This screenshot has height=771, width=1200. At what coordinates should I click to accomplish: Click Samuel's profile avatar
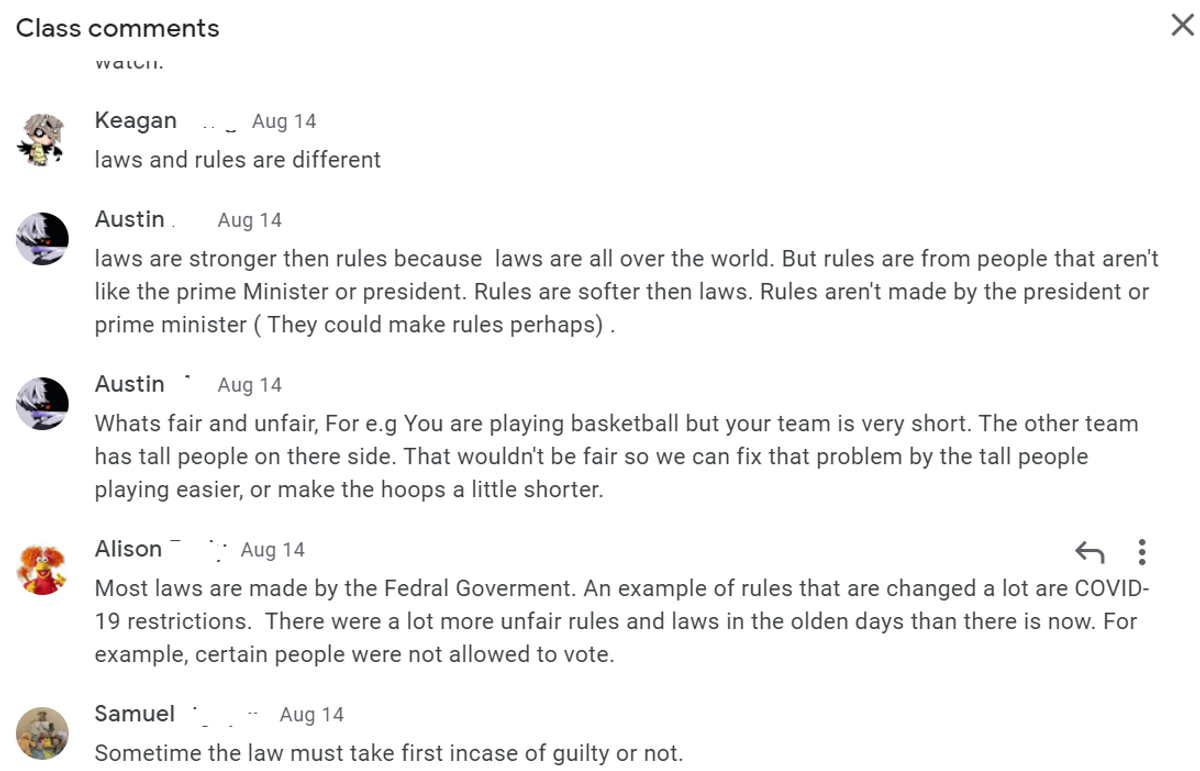(x=42, y=732)
